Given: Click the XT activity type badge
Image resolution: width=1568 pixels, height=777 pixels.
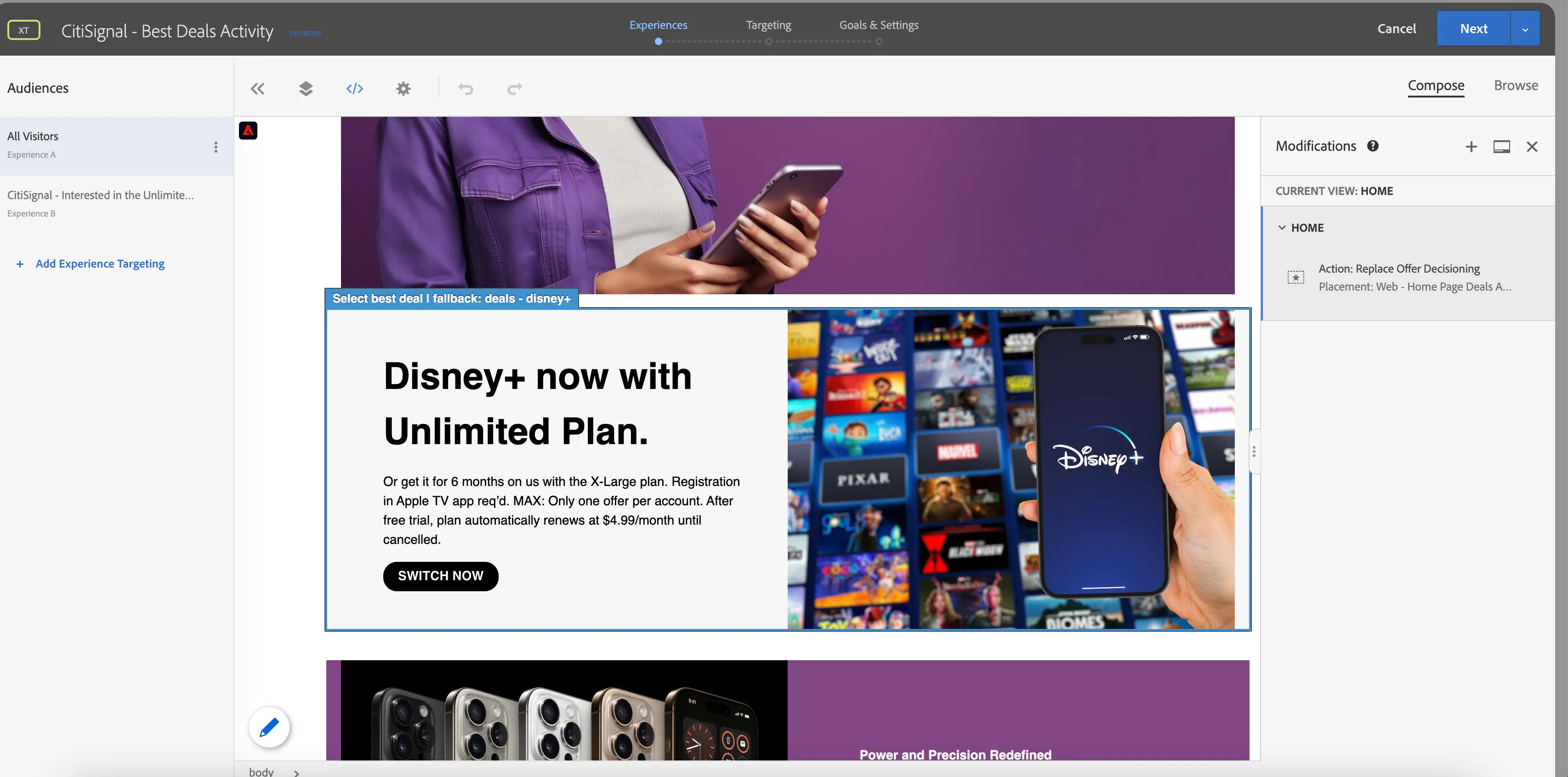Looking at the screenshot, I should (x=24, y=30).
